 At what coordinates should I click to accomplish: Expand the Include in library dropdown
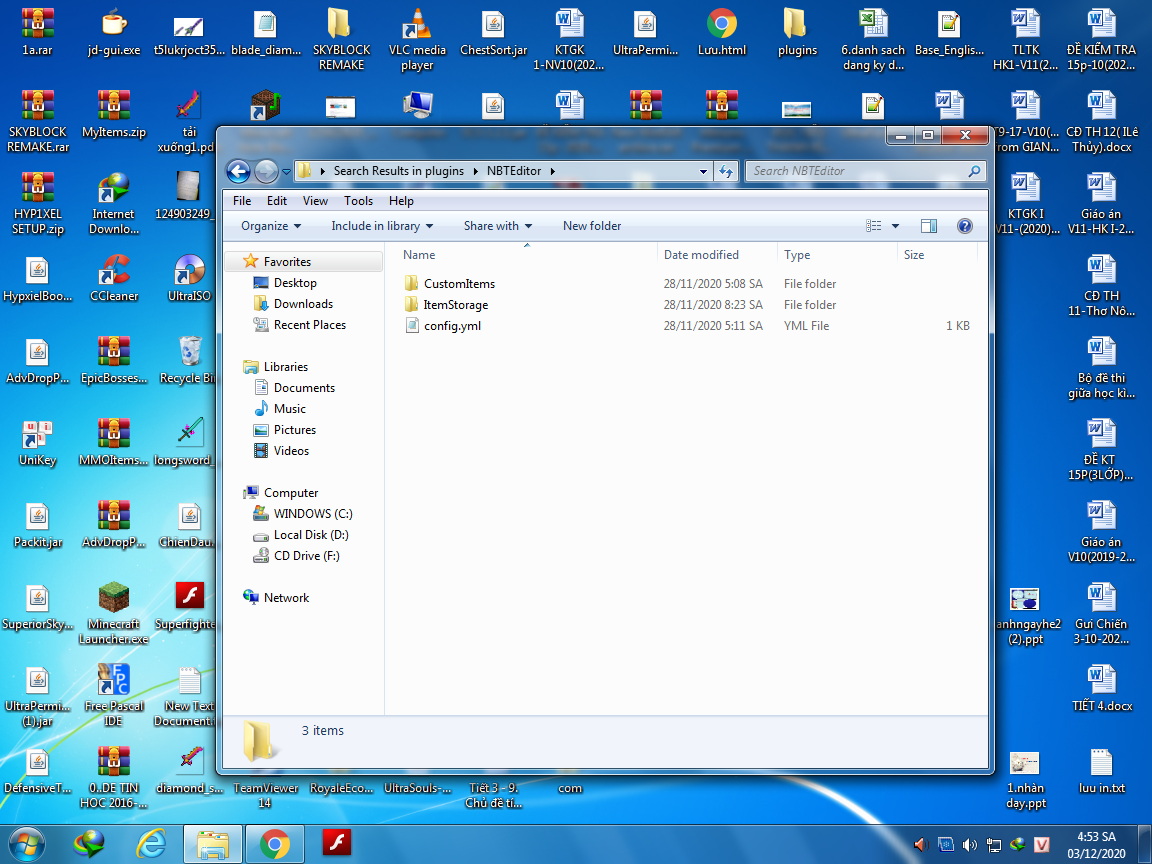click(x=382, y=226)
